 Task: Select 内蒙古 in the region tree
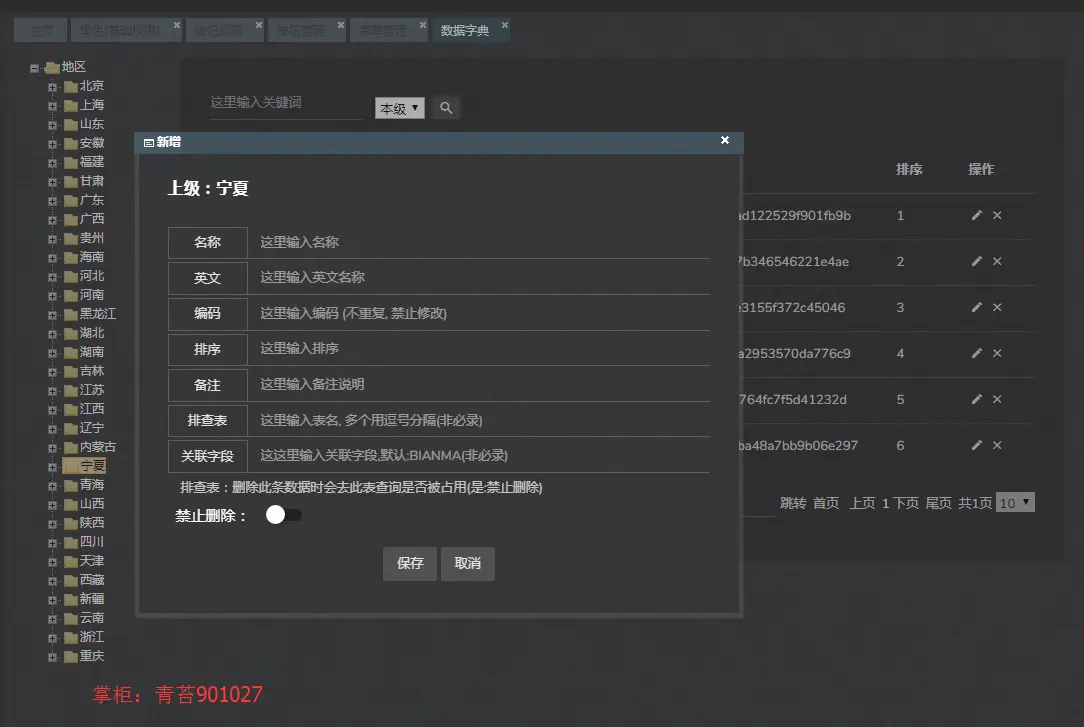[97, 447]
